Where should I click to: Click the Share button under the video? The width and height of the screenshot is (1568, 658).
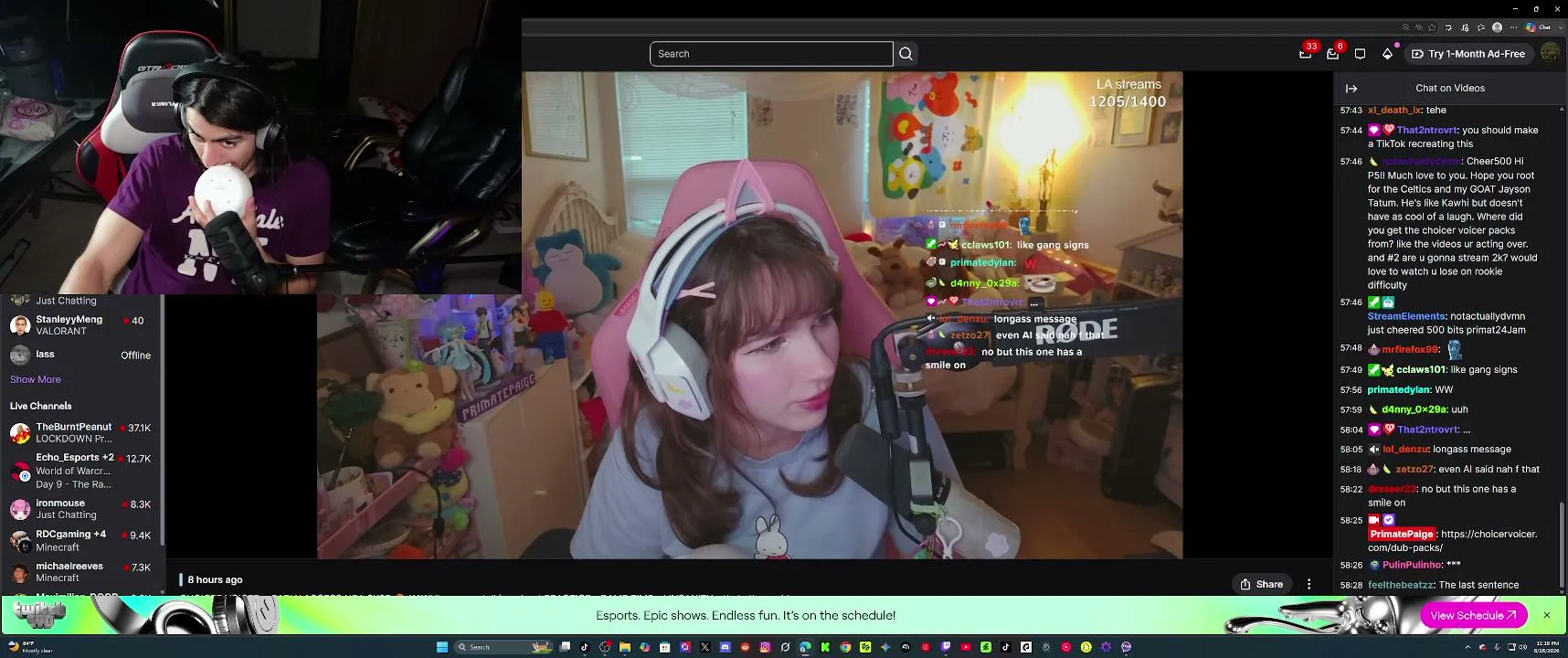point(1262,584)
